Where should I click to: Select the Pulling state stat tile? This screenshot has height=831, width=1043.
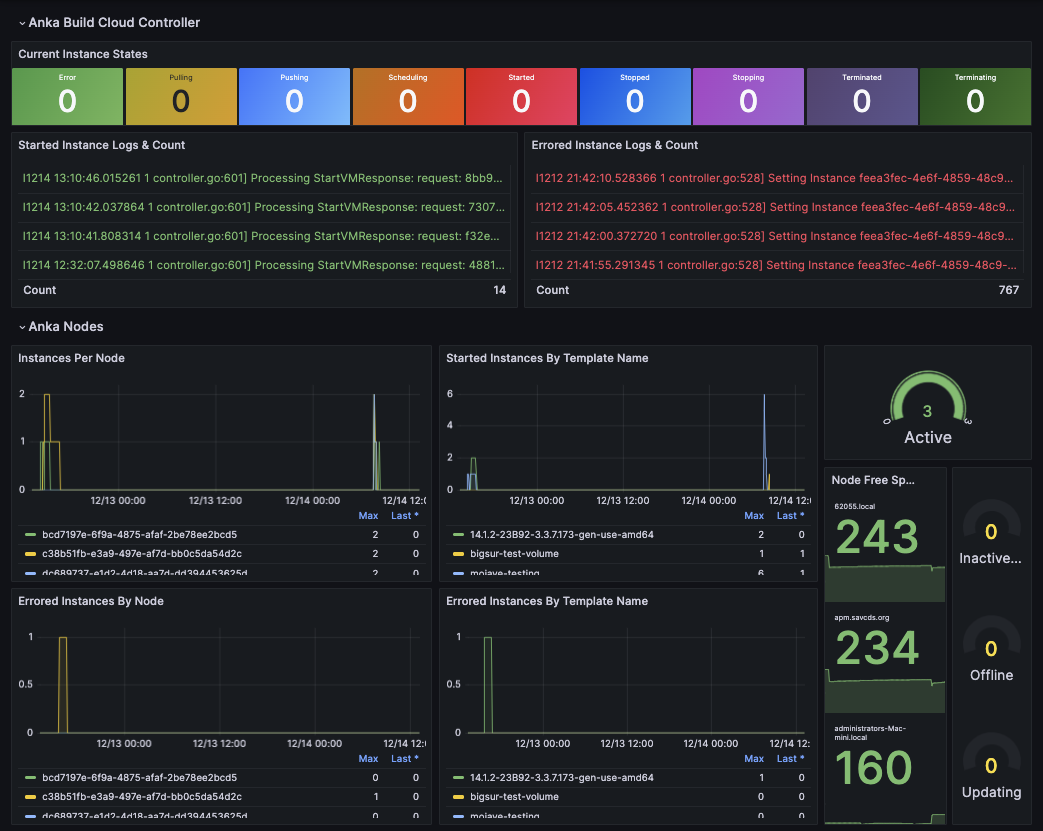181,96
